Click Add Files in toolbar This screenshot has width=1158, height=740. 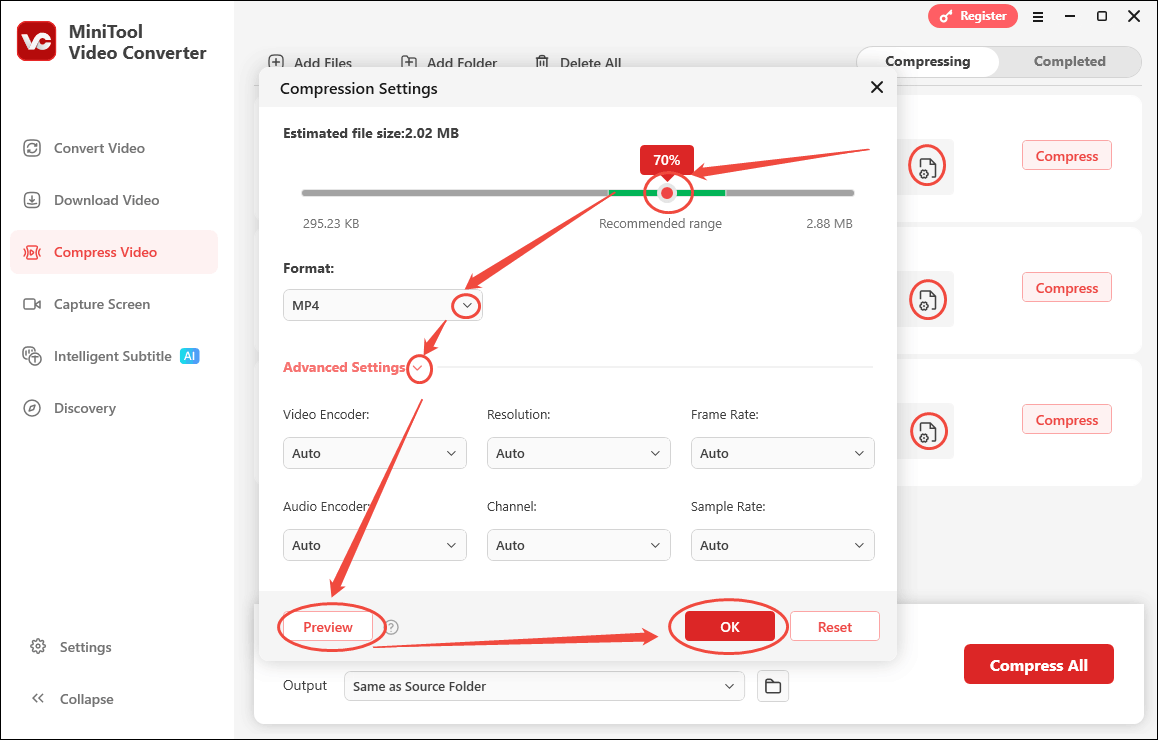pos(309,63)
